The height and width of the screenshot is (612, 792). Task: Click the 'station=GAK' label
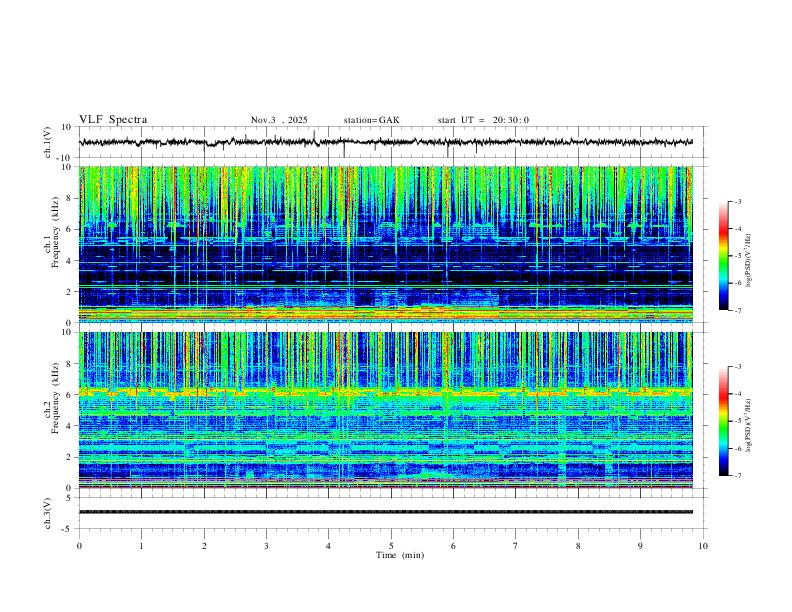[x=371, y=120]
